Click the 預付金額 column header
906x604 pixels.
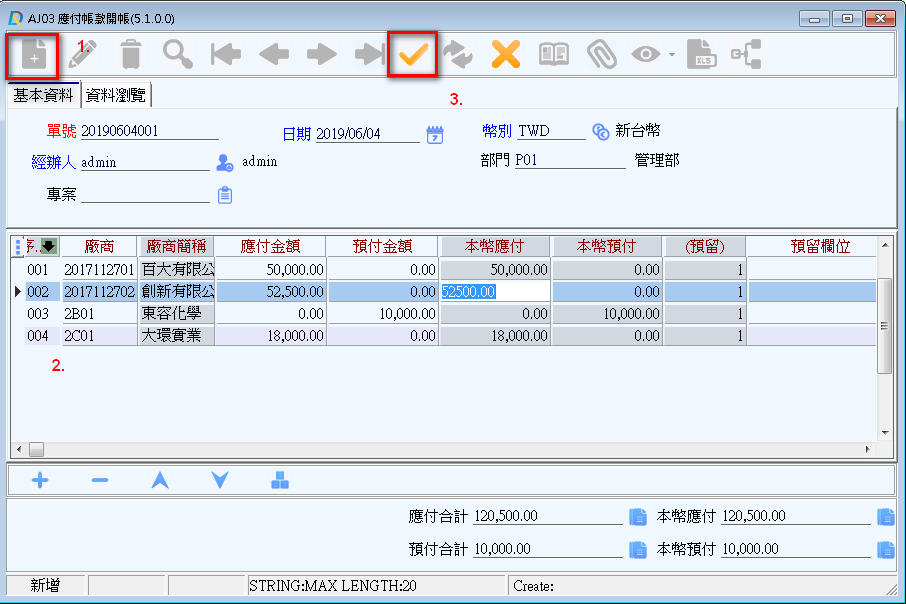[x=383, y=246]
